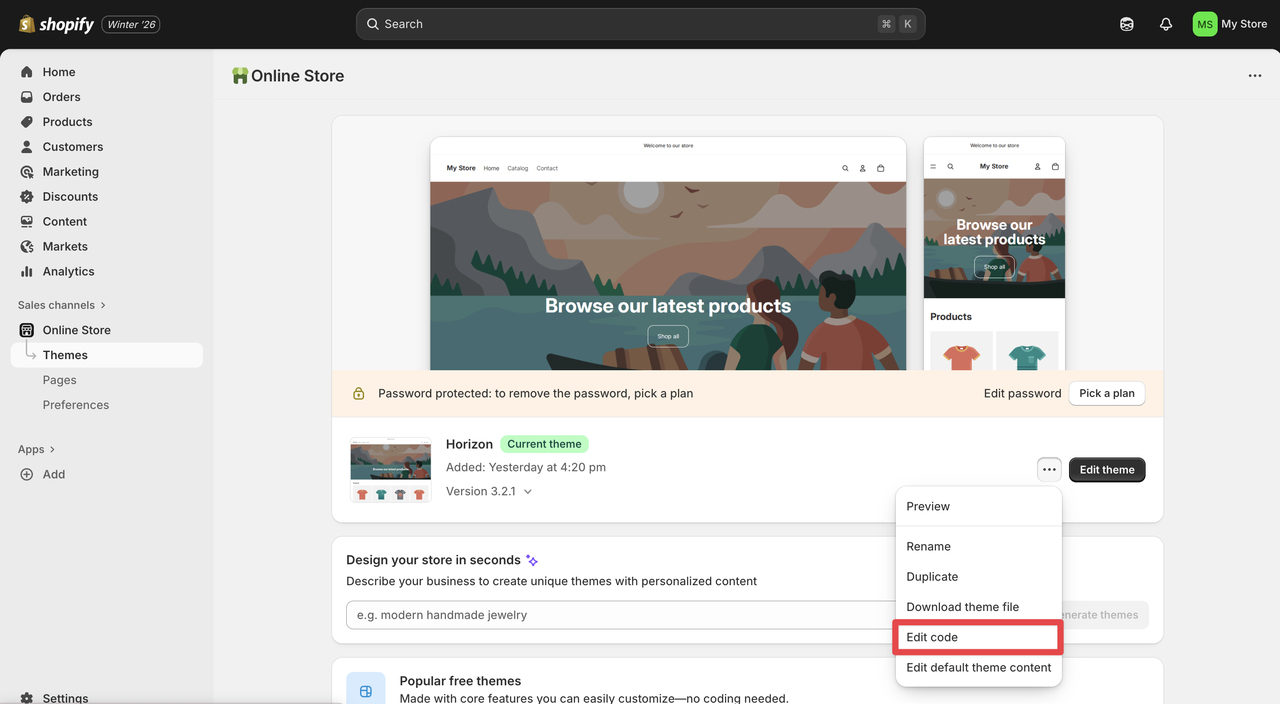Image resolution: width=1280 pixels, height=704 pixels.
Task: Open the Analytics section
Action: 70,271
